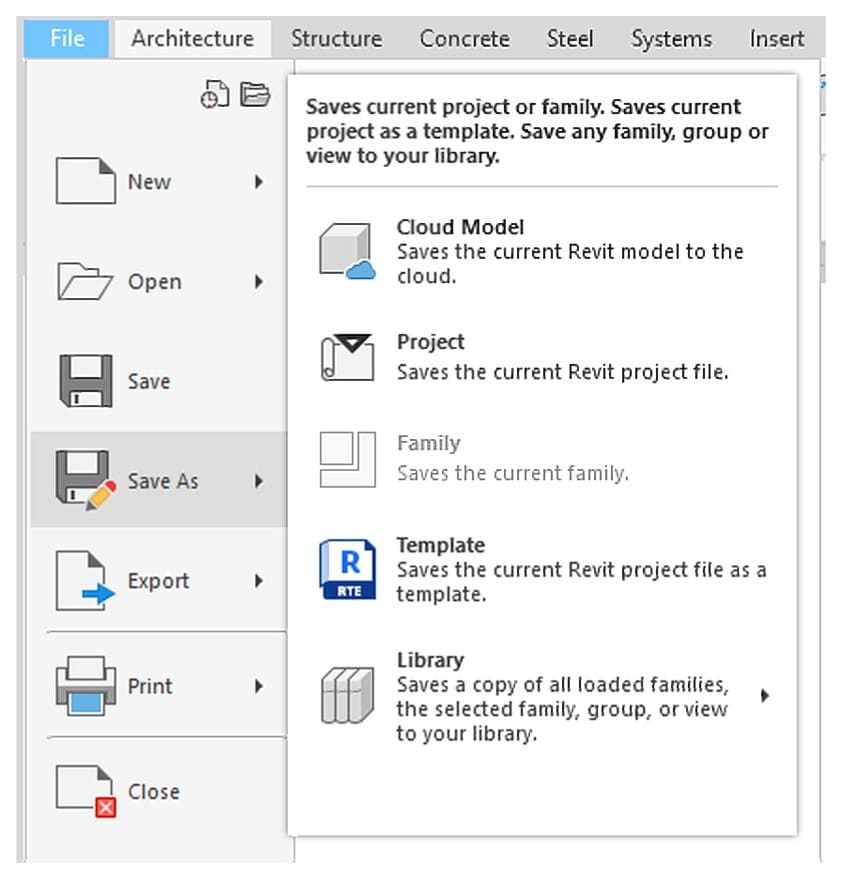
Task: Click the RTE Template icon
Action: [348, 569]
